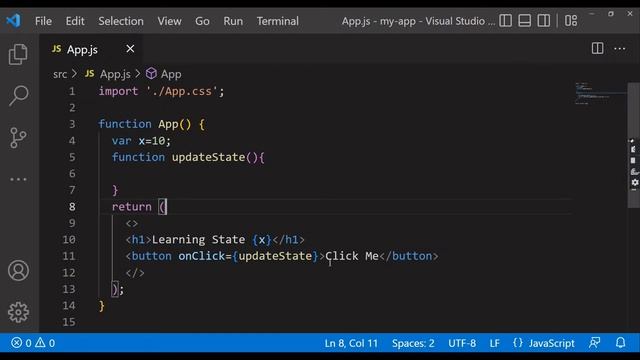The image size is (640, 360).
Task: Change indentation via Spaces: 2
Action: click(x=413, y=343)
